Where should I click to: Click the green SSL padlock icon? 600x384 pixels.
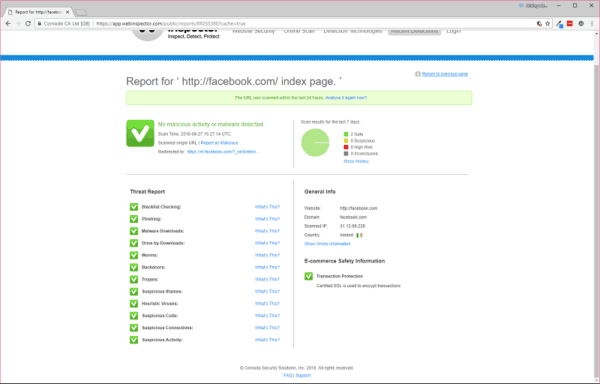(39, 24)
